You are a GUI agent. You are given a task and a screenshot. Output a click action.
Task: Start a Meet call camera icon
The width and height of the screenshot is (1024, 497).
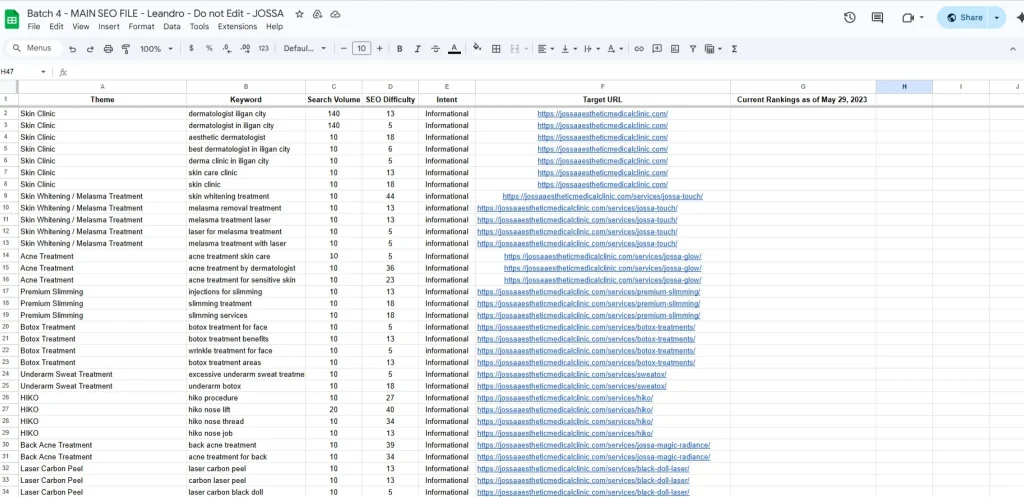908,18
